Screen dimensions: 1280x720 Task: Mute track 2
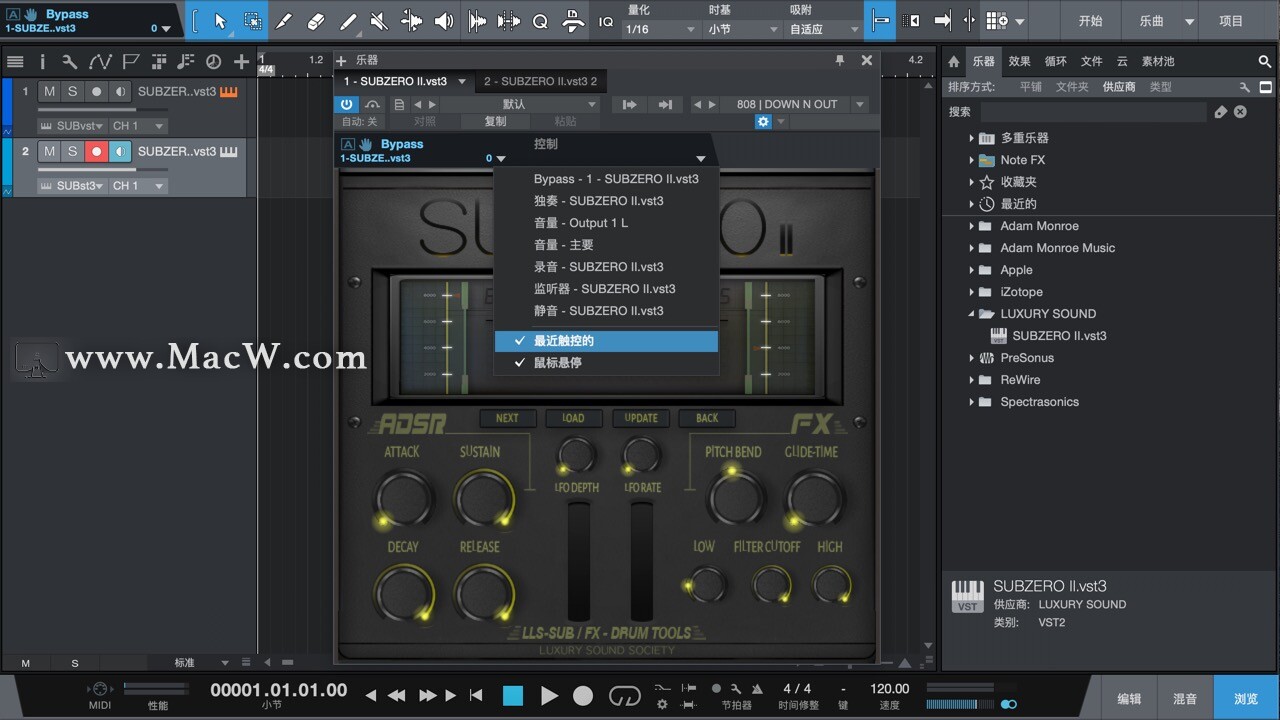pos(50,152)
